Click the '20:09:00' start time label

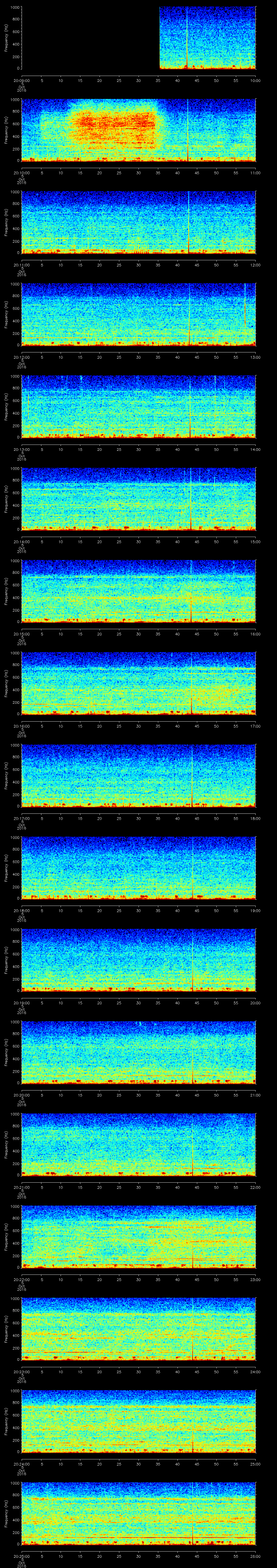pyautogui.click(x=22, y=80)
